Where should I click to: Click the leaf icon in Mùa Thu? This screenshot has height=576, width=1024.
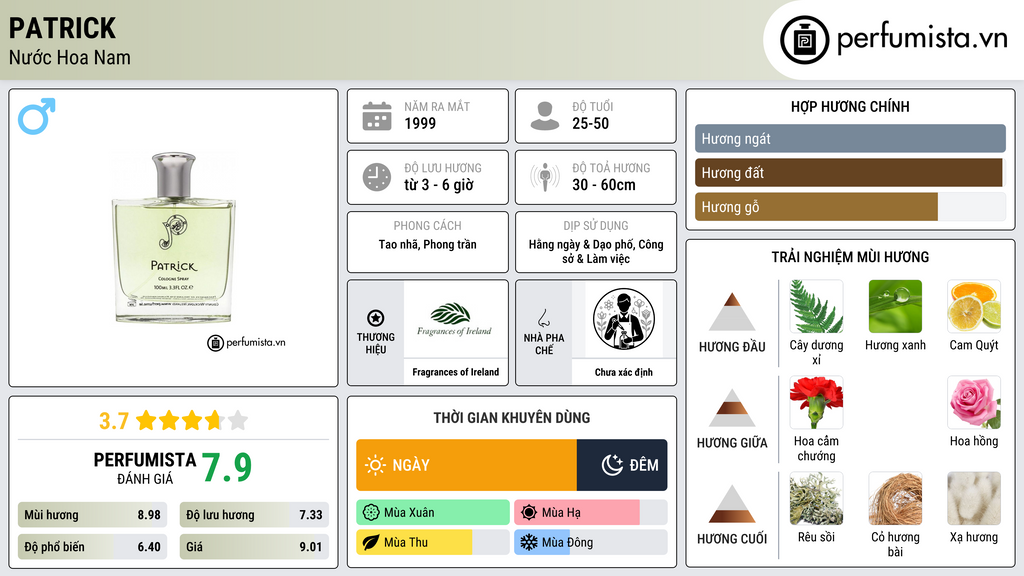pyautogui.click(x=371, y=542)
